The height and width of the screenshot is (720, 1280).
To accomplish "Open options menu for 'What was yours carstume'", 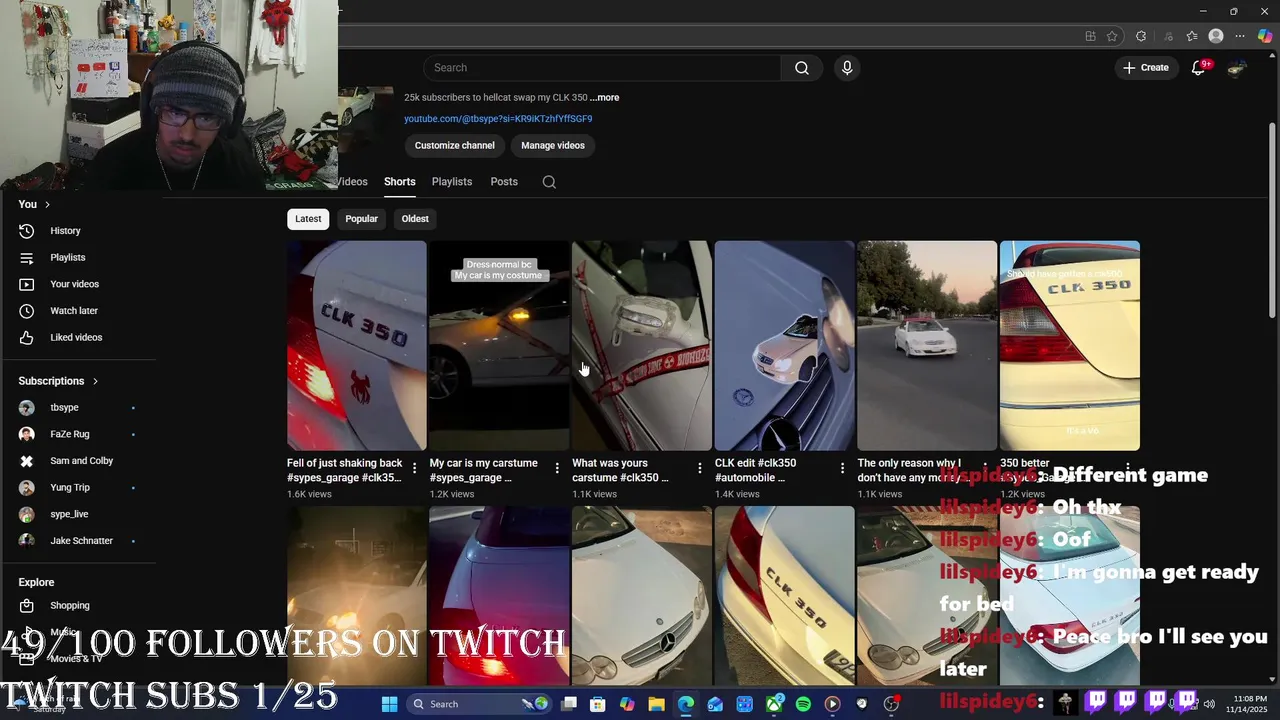I will 700,468.
